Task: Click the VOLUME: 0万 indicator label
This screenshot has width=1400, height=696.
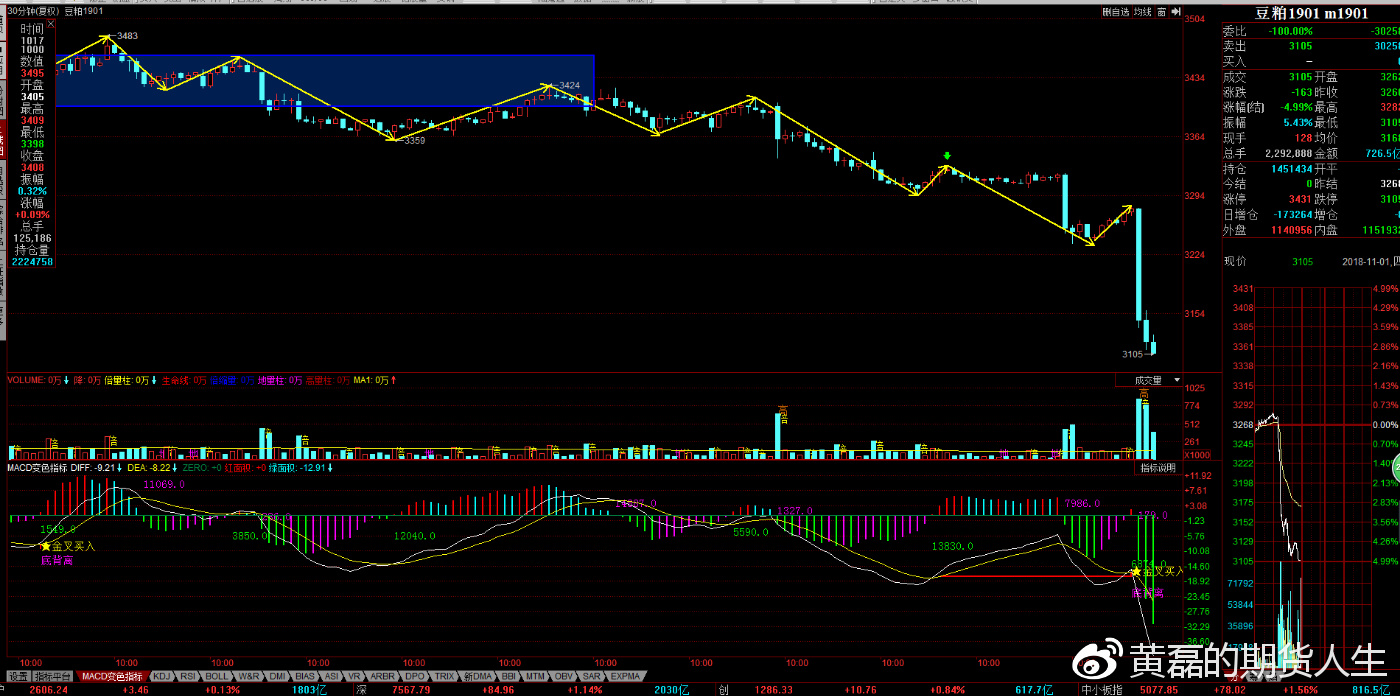Action: click(x=36, y=380)
